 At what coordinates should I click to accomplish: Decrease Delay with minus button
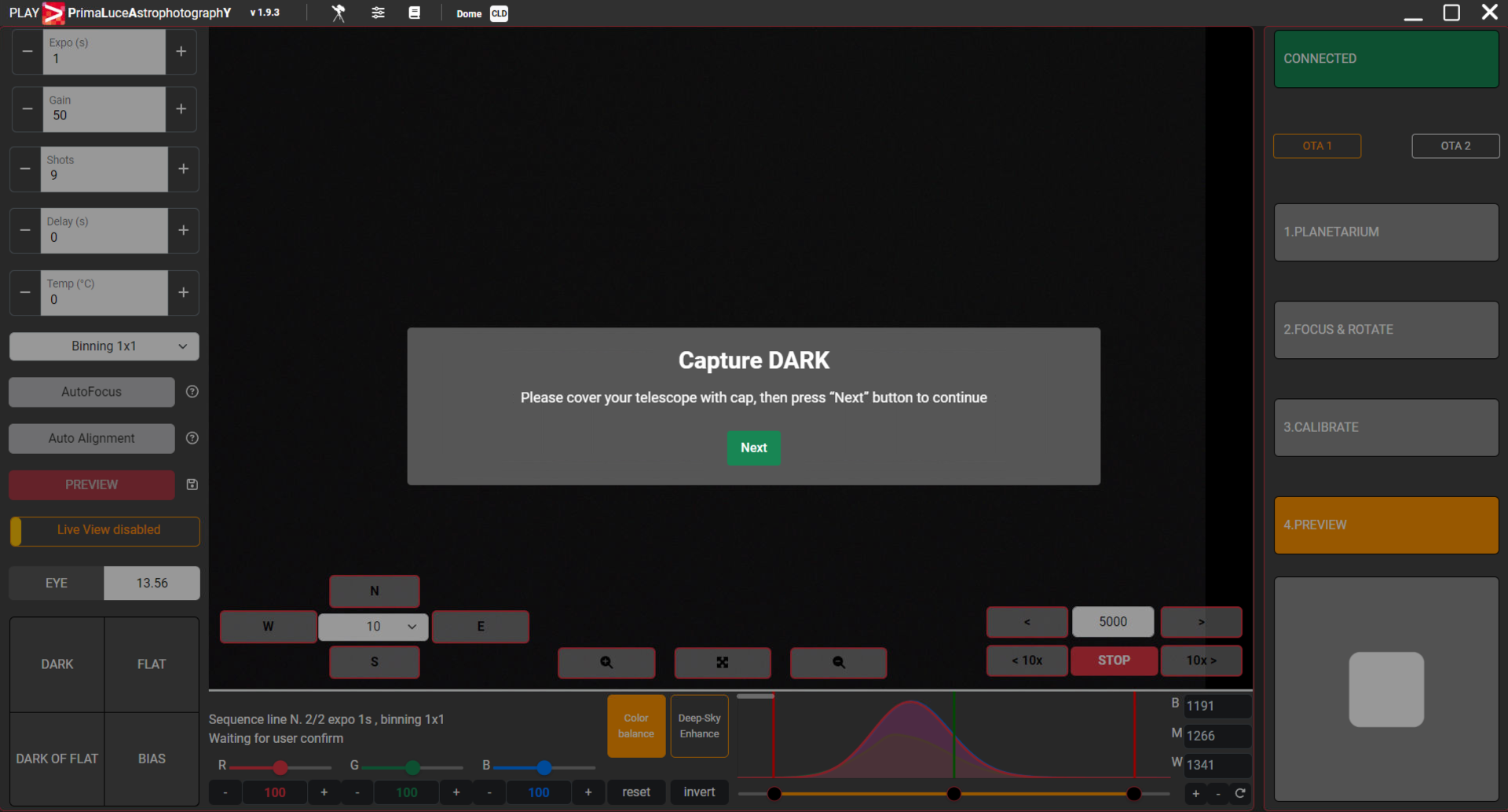(25, 231)
